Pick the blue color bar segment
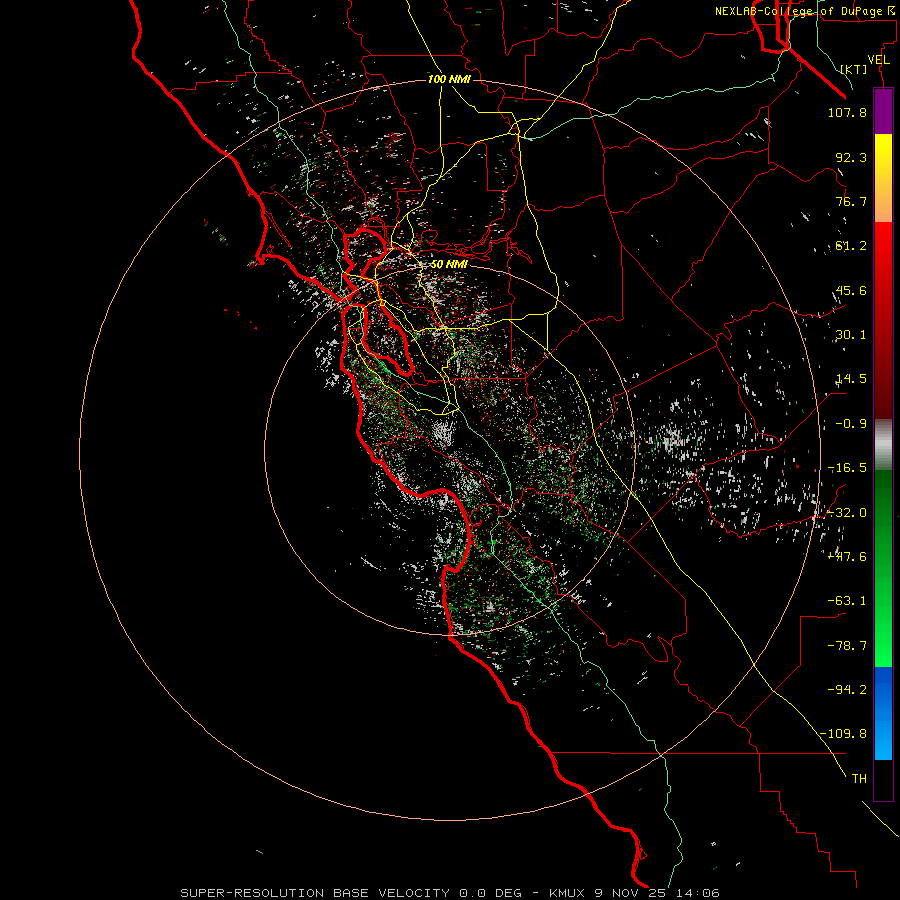This screenshot has height=900, width=900. click(883, 713)
